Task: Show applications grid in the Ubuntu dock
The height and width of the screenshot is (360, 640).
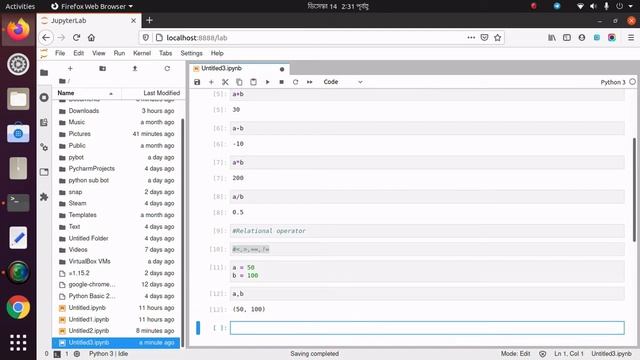Action: coord(18,342)
